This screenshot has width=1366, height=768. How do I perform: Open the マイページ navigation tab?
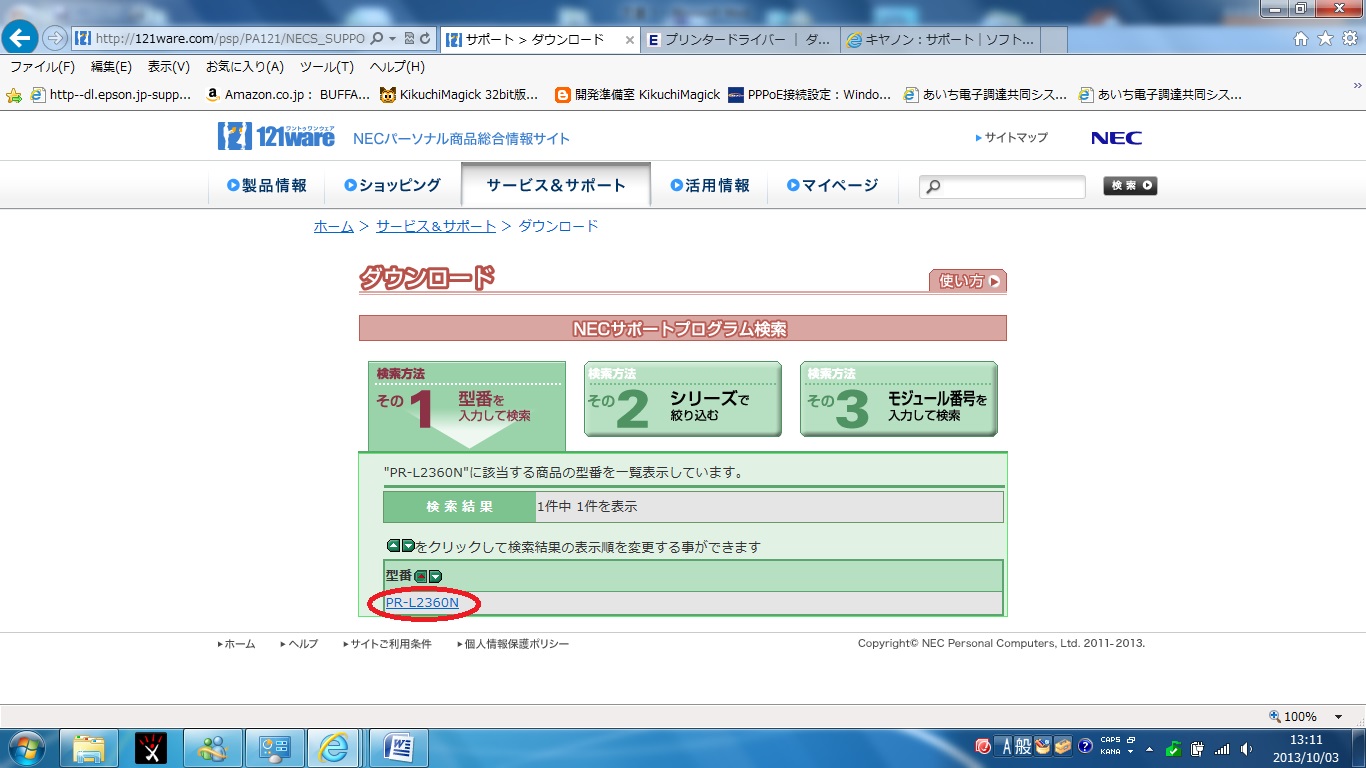tap(832, 185)
